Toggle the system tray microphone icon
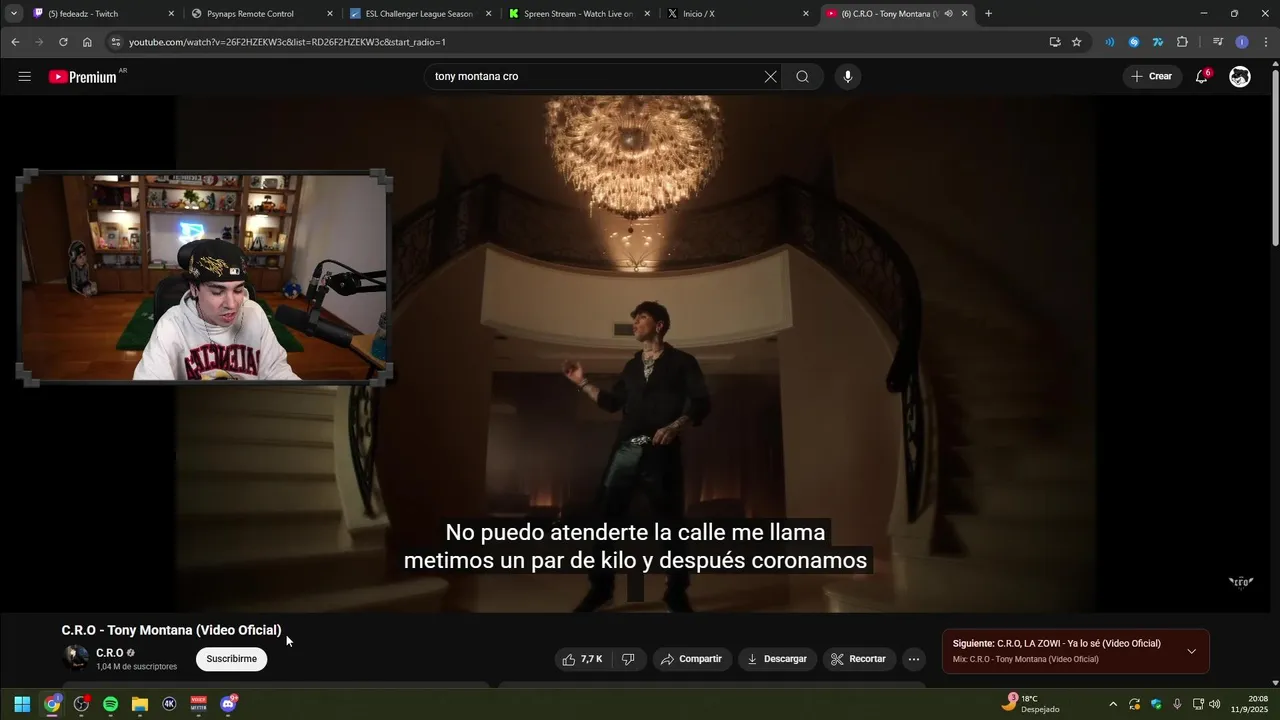 [1177, 704]
